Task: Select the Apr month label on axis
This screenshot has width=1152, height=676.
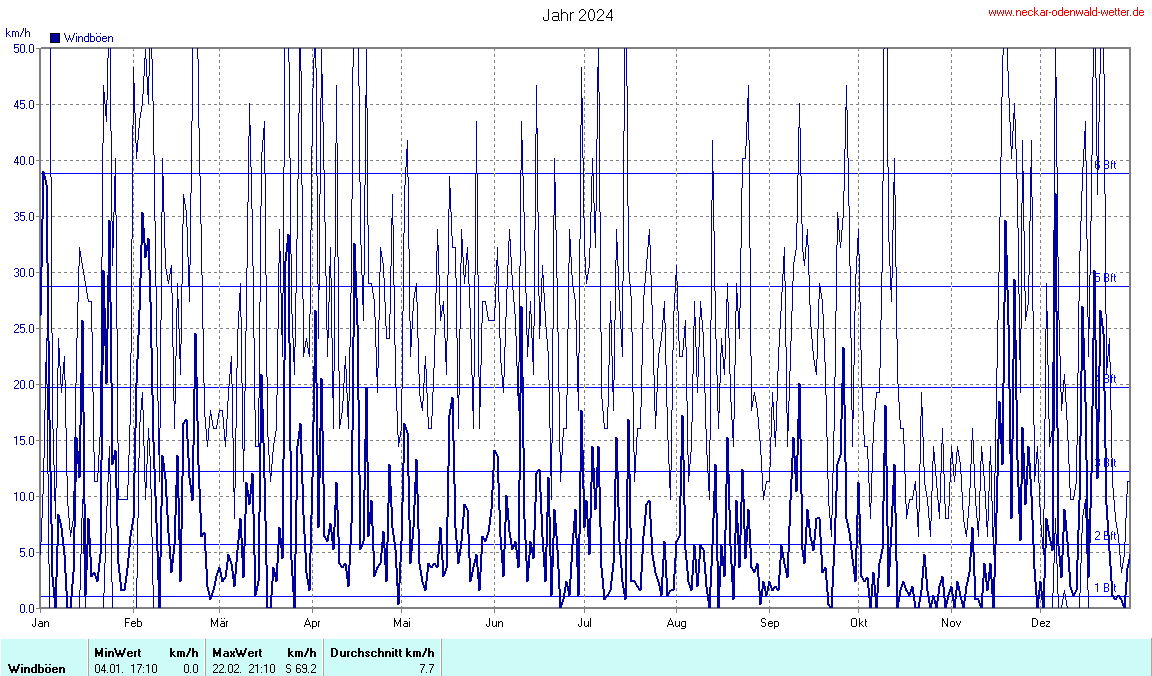Action: (312, 623)
